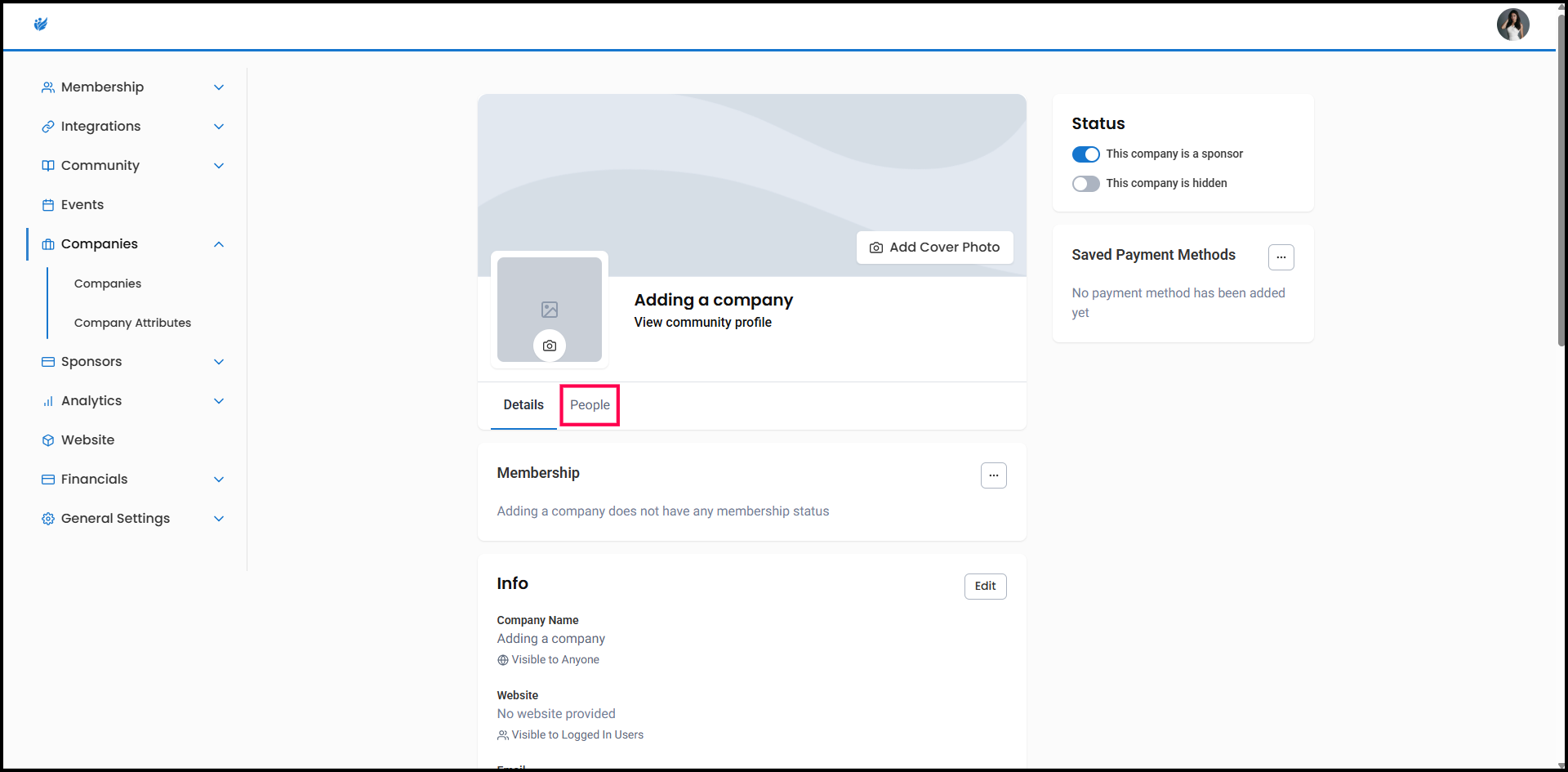Click the camera icon on company logo
This screenshot has width=1568, height=772.
click(x=550, y=346)
